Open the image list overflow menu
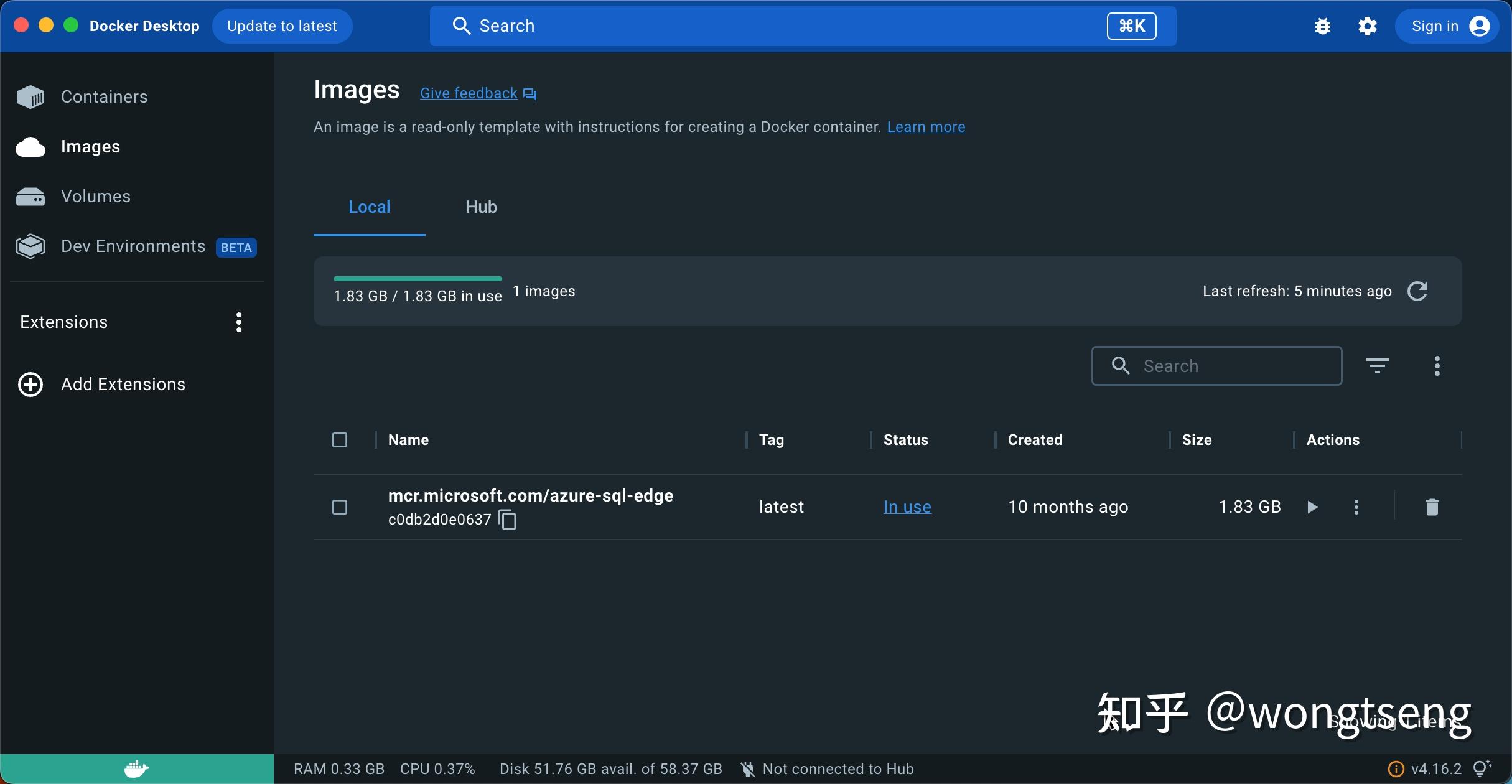Screen dimensions: 1512x784 click(1437, 366)
